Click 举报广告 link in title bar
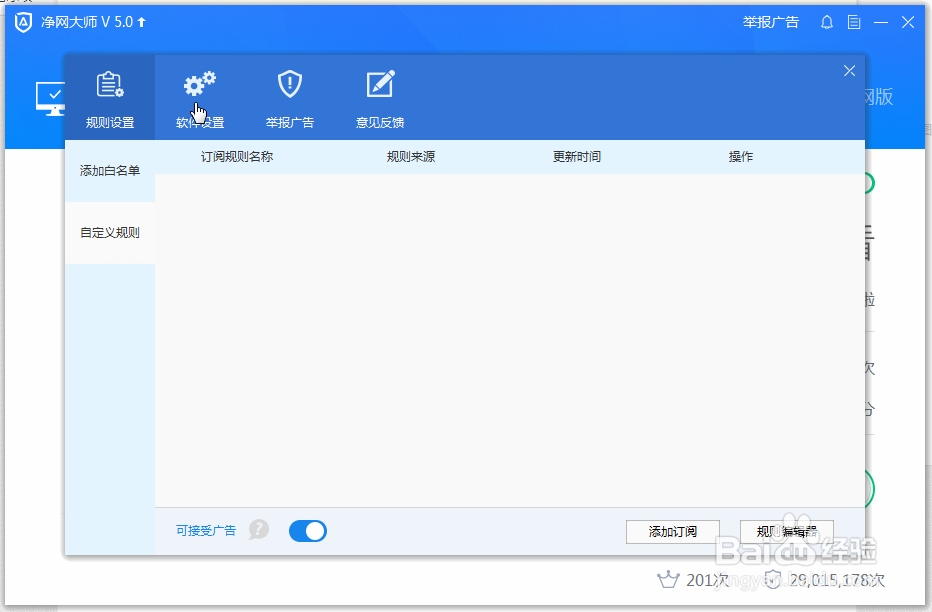The image size is (932, 612). [x=770, y=23]
